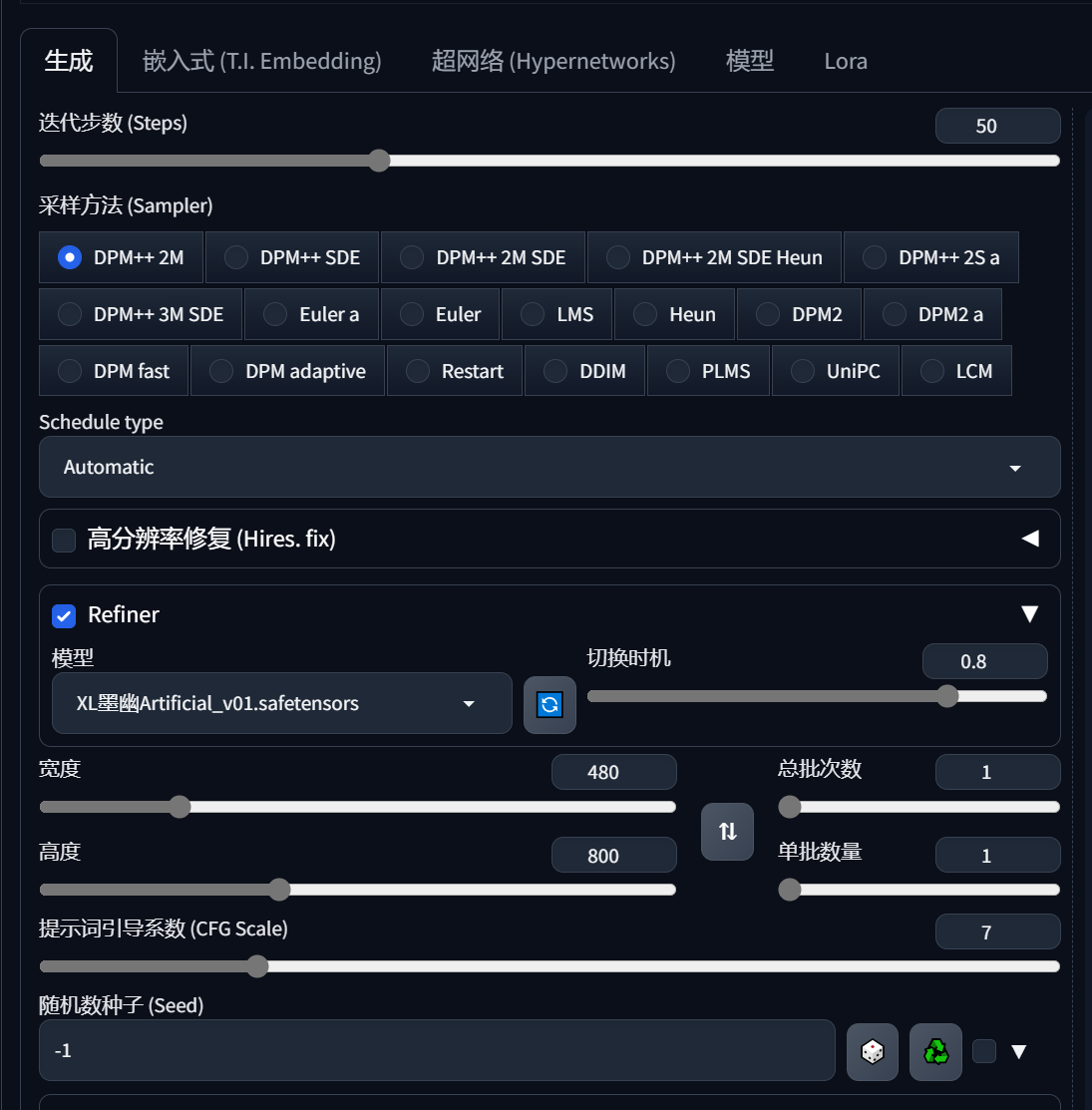Swap width and height with arrows button
This screenshot has height=1110, width=1092.
pos(727,831)
